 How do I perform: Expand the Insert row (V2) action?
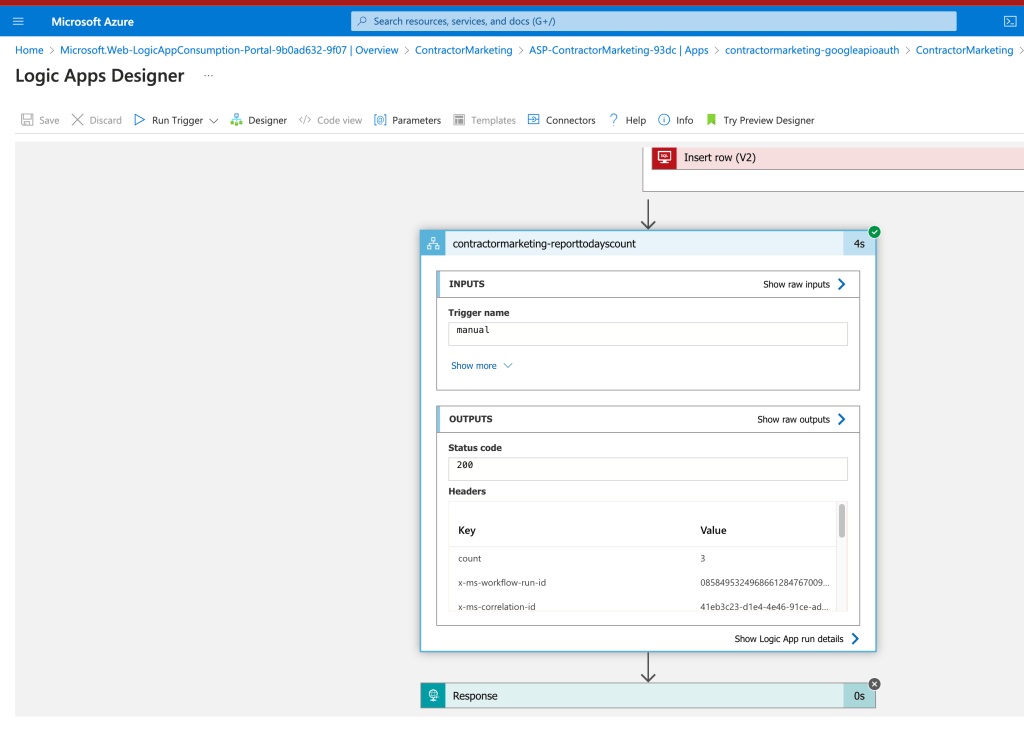pos(838,157)
